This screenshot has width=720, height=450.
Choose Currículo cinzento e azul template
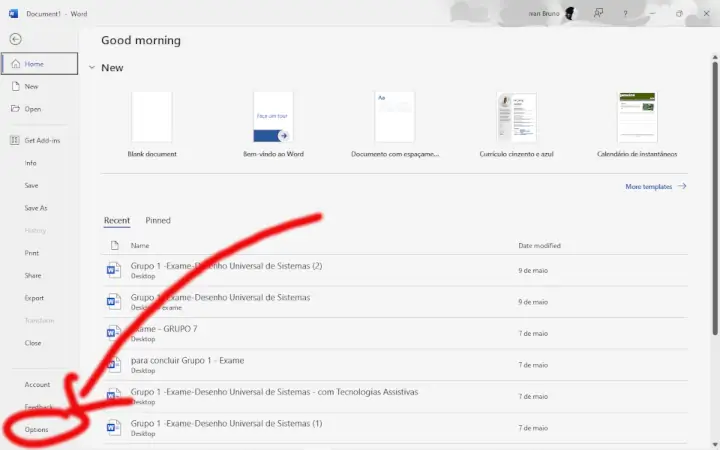516,124
